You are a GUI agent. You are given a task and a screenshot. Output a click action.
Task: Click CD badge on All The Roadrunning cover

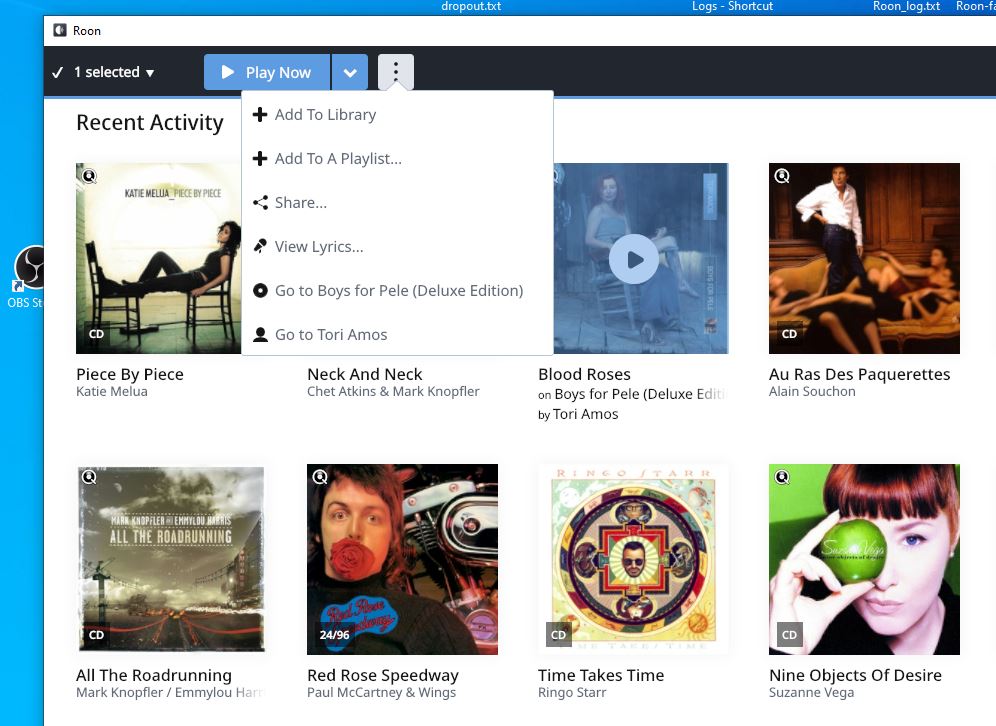coord(97,635)
